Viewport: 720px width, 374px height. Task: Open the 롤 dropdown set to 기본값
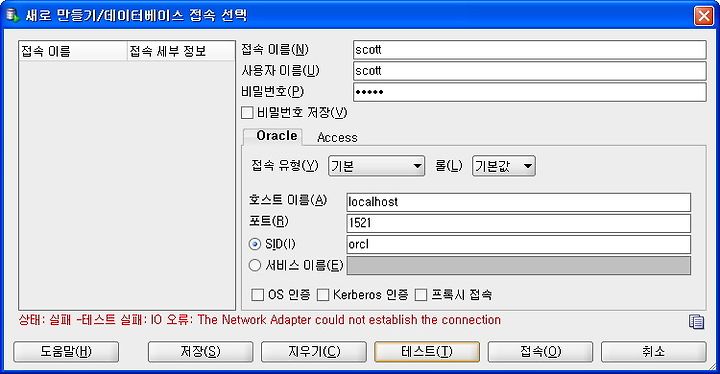504,166
